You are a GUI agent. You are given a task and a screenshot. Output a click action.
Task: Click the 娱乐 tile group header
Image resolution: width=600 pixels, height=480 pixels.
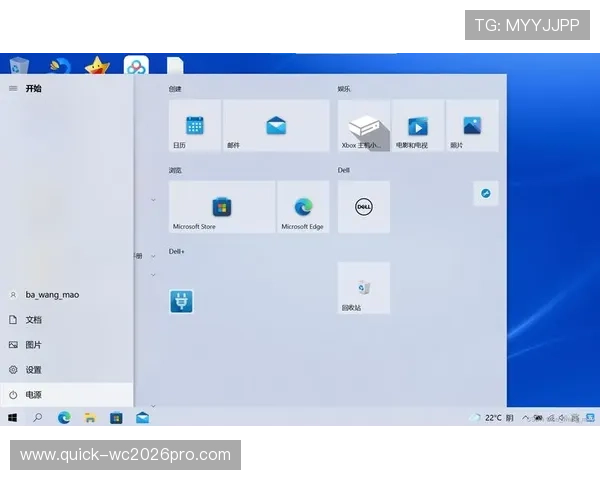point(344,89)
